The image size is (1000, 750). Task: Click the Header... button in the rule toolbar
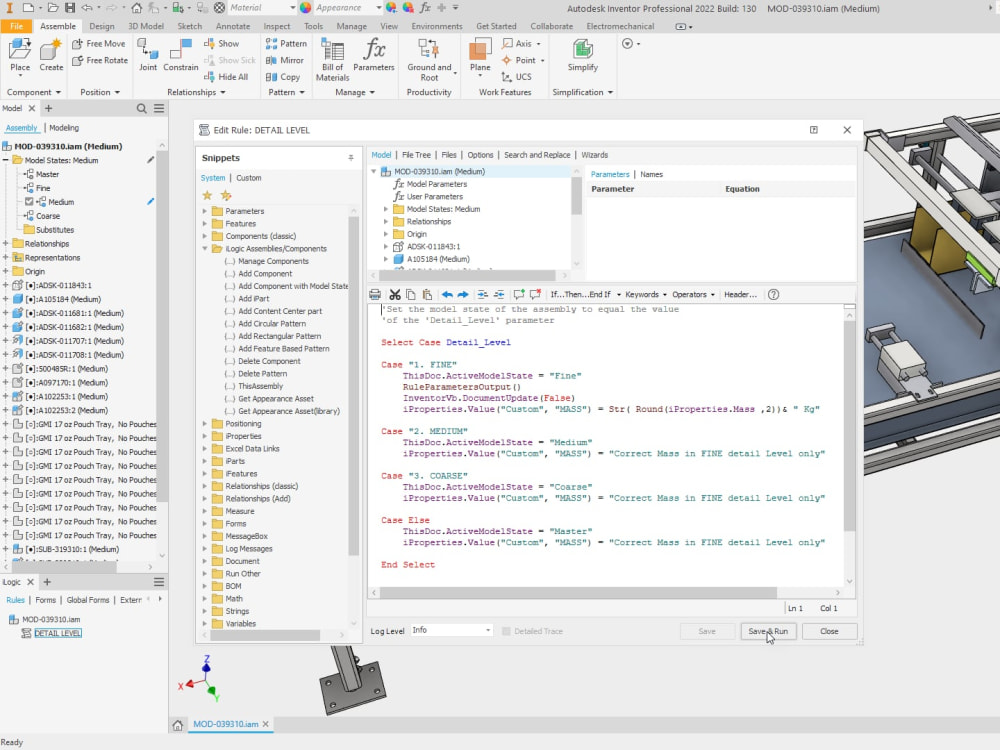pyautogui.click(x=743, y=294)
